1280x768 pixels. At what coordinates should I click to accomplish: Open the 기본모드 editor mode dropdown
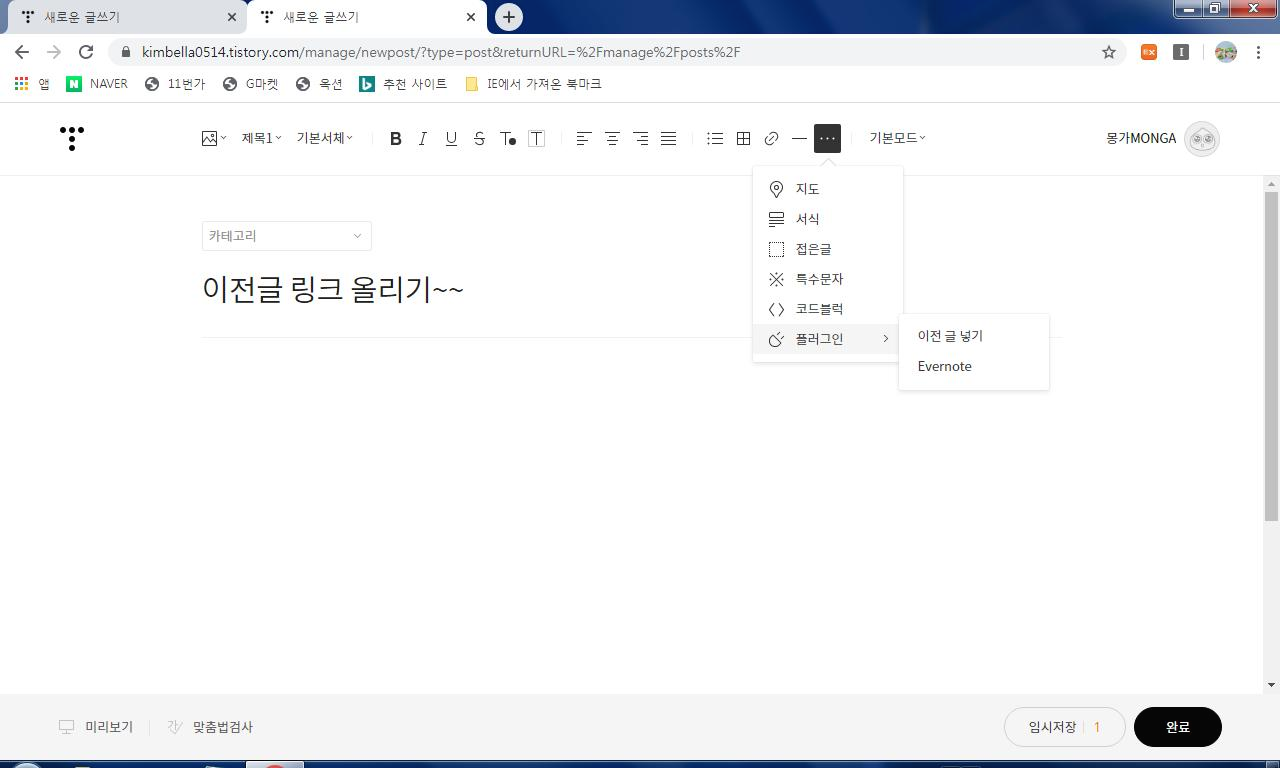[897, 138]
